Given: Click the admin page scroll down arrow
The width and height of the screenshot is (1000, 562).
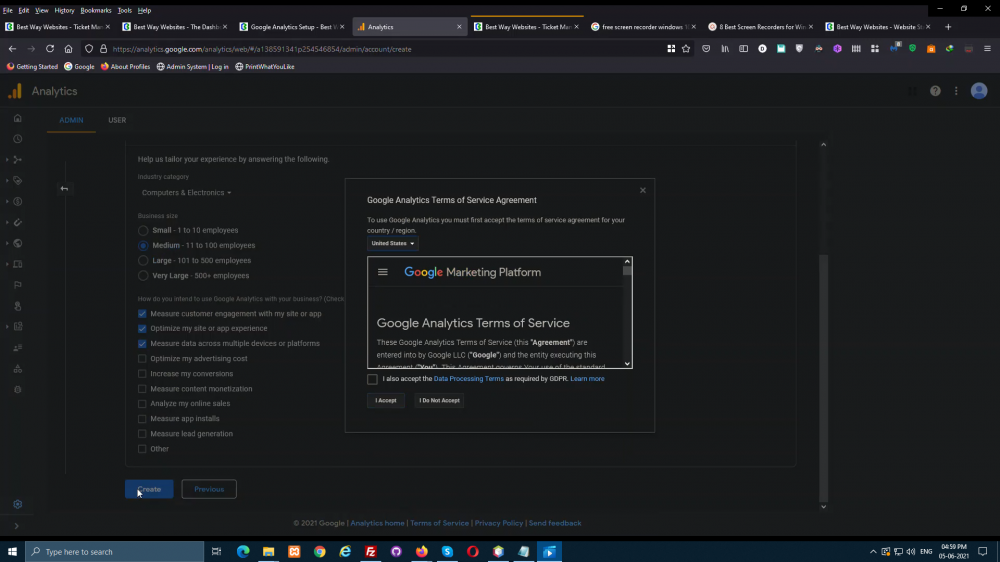Looking at the screenshot, I should tap(823, 507).
